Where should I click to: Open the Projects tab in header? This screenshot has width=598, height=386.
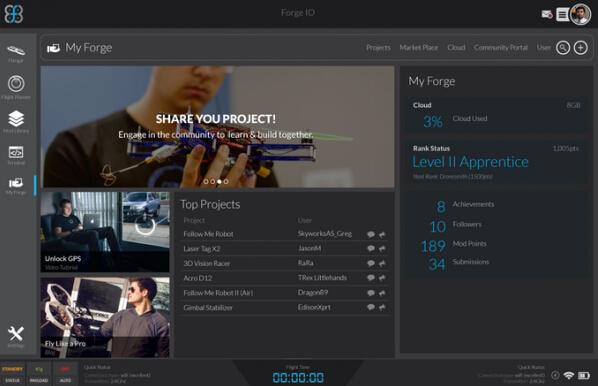pos(378,48)
